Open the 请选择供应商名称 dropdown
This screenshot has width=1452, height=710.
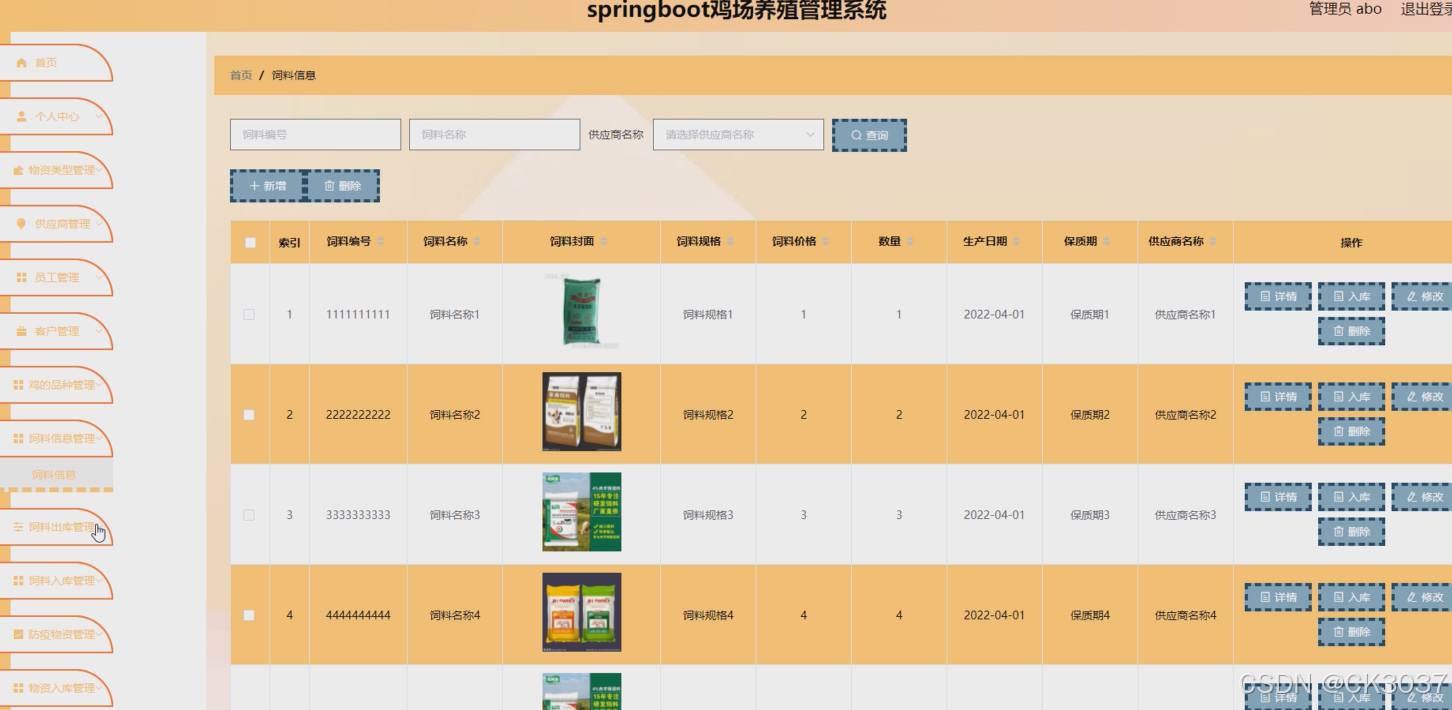[x=737, y=134]
